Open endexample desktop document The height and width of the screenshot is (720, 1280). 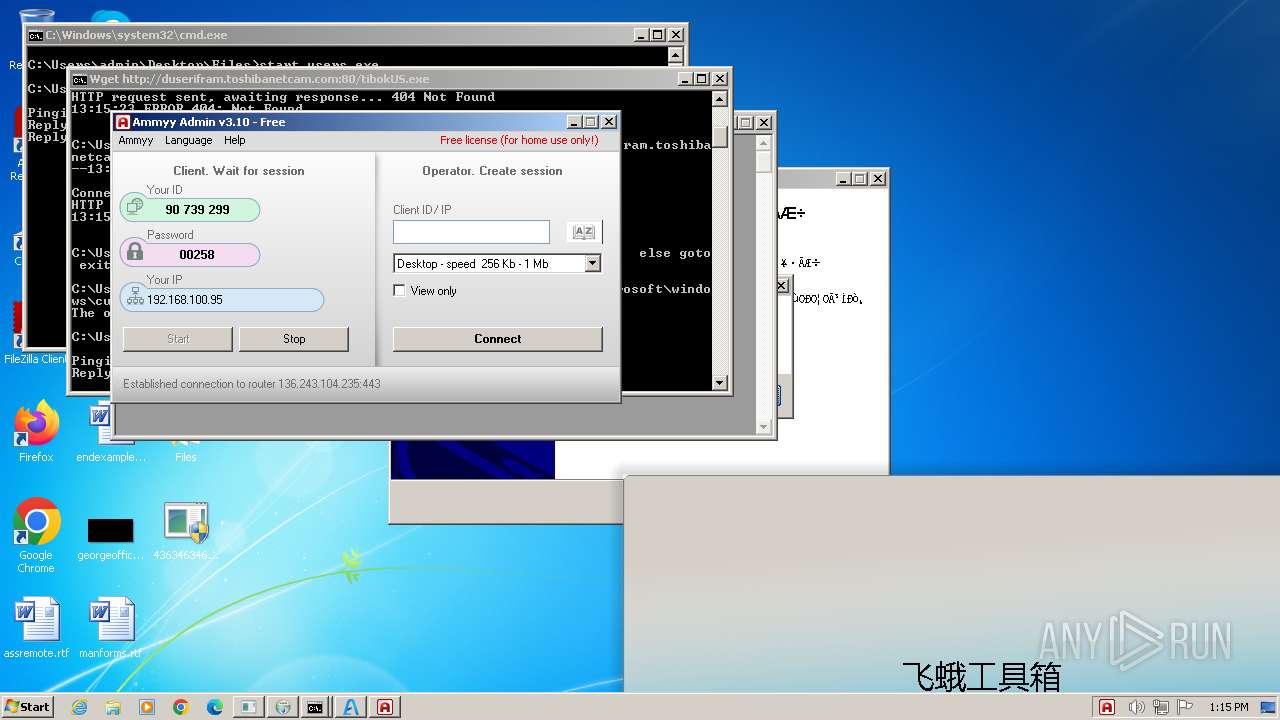click(x=110, y=432)
